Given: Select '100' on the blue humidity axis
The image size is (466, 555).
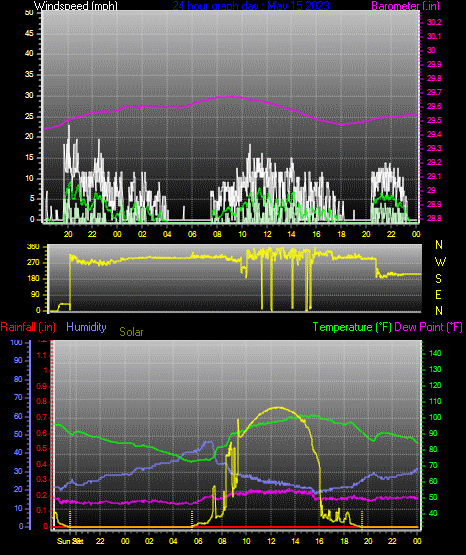Looking at the screenshot, I should (17, 342).
